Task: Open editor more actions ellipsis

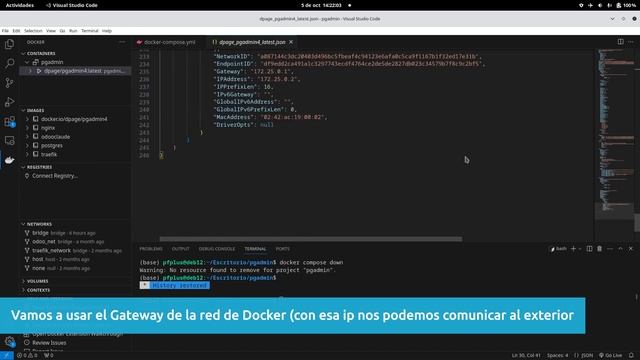Action: pyautogui.click(x=631, y=42)
